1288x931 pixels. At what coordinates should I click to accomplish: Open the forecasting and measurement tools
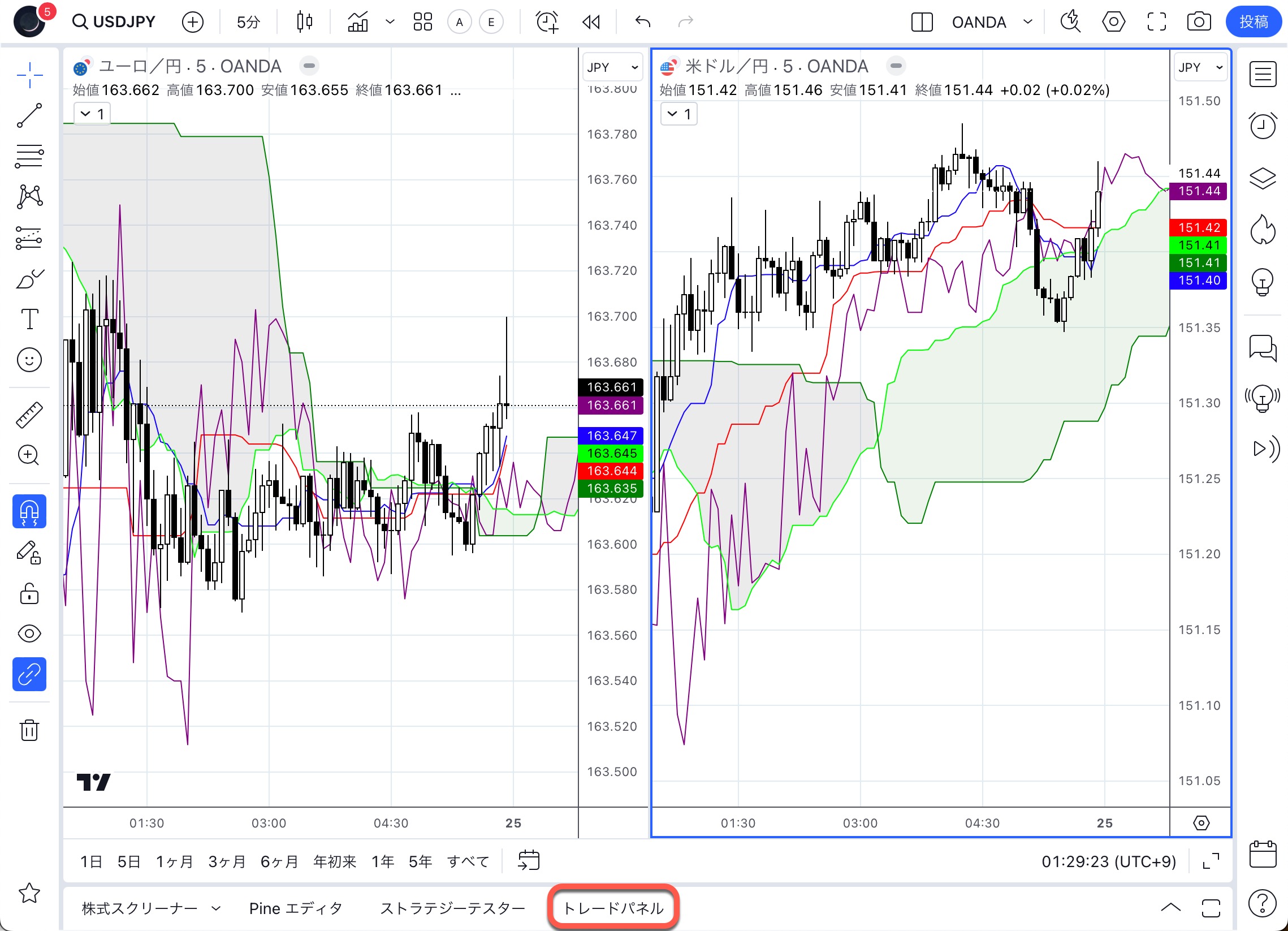[x=29, y=238]
